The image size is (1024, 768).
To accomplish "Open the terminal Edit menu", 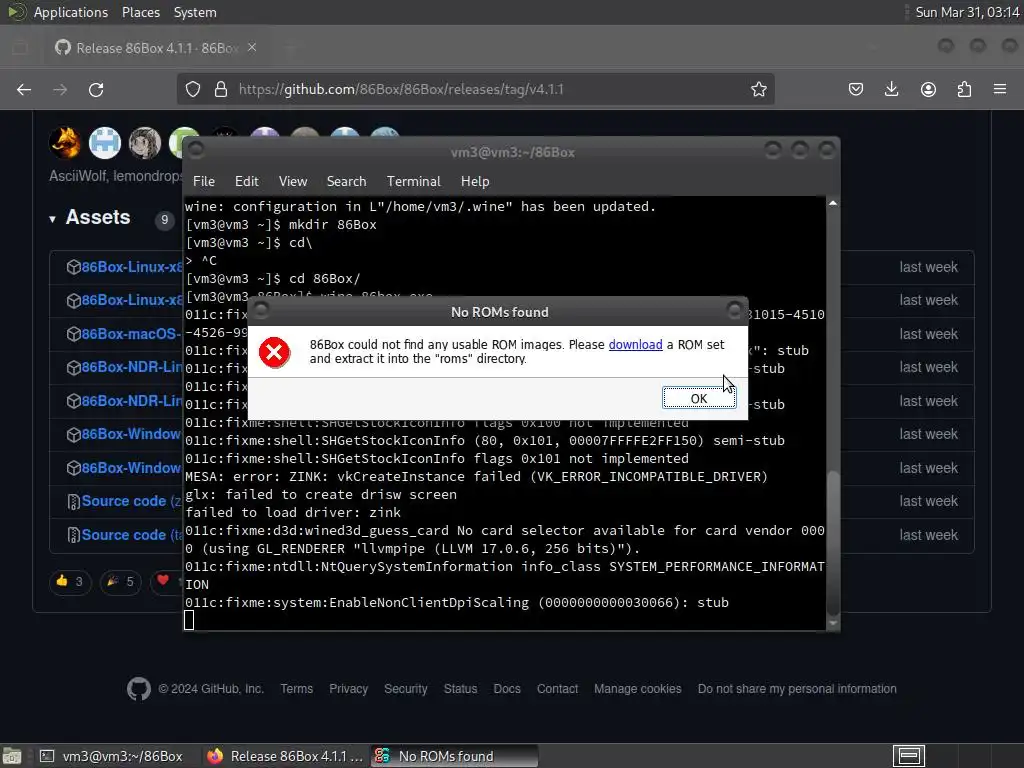I will pos(246,182).
